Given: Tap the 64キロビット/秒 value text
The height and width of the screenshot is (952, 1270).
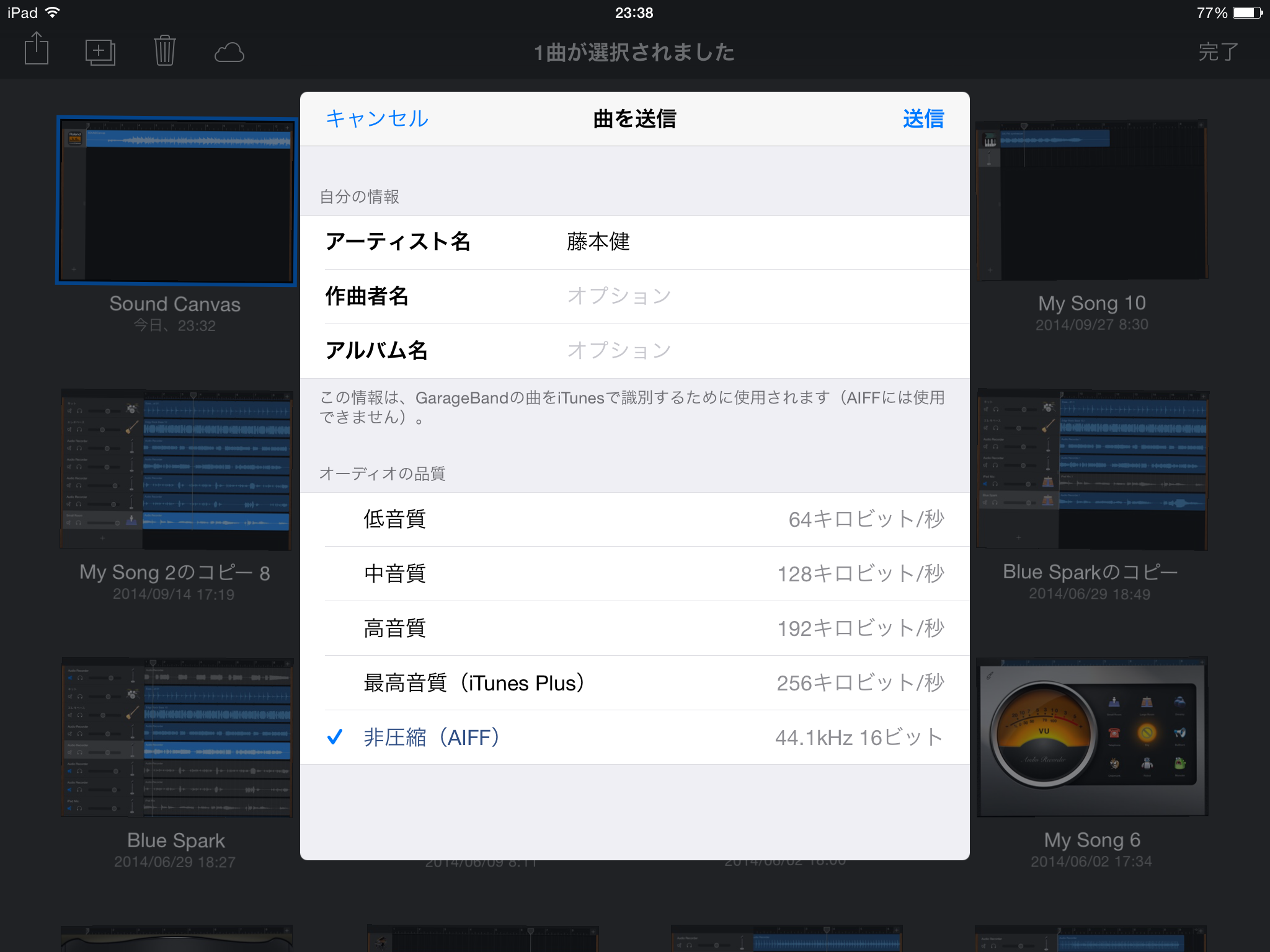Looking at the screenshot, I should (866, 519).
